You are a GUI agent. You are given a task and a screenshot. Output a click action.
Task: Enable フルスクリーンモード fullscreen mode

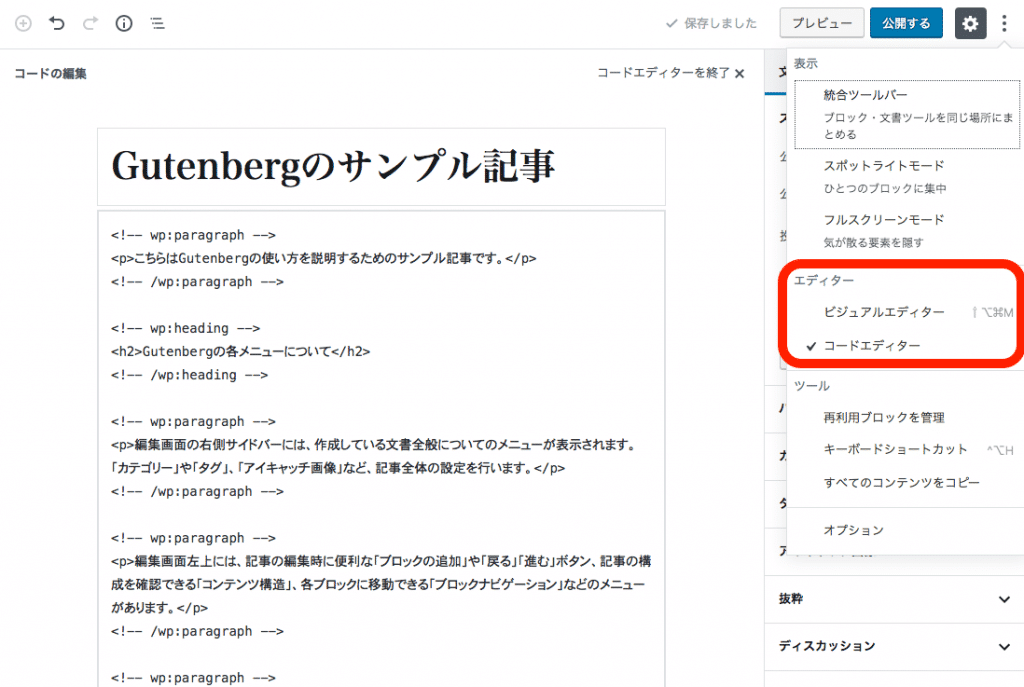[x=905, y=231]
